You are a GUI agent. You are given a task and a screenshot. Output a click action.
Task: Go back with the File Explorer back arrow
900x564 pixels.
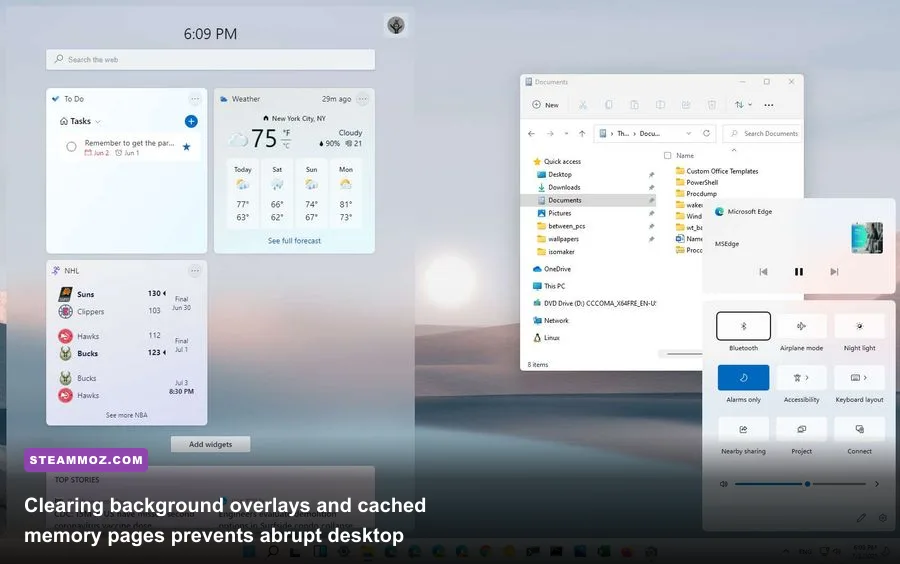pyautogui.click(x=531, y=133)
